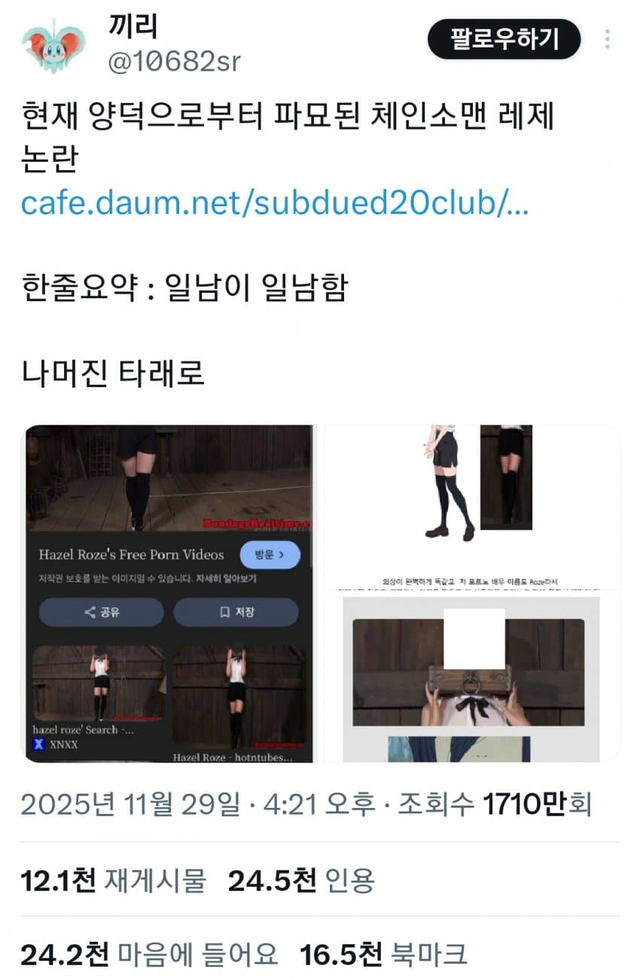Screen dimensions: 640x978
Task: Click the 공유 share button
Action: tap(102, 612)
